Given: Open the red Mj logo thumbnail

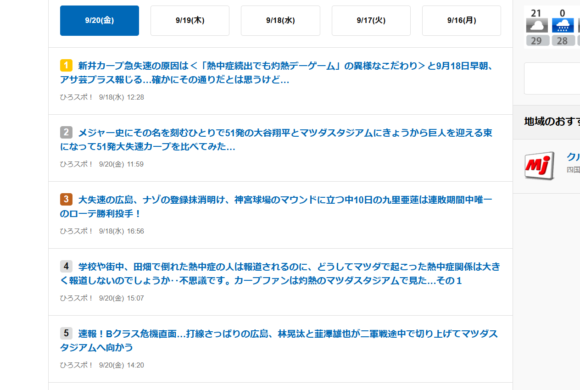Looking at the screenshot, I should 539,166.
